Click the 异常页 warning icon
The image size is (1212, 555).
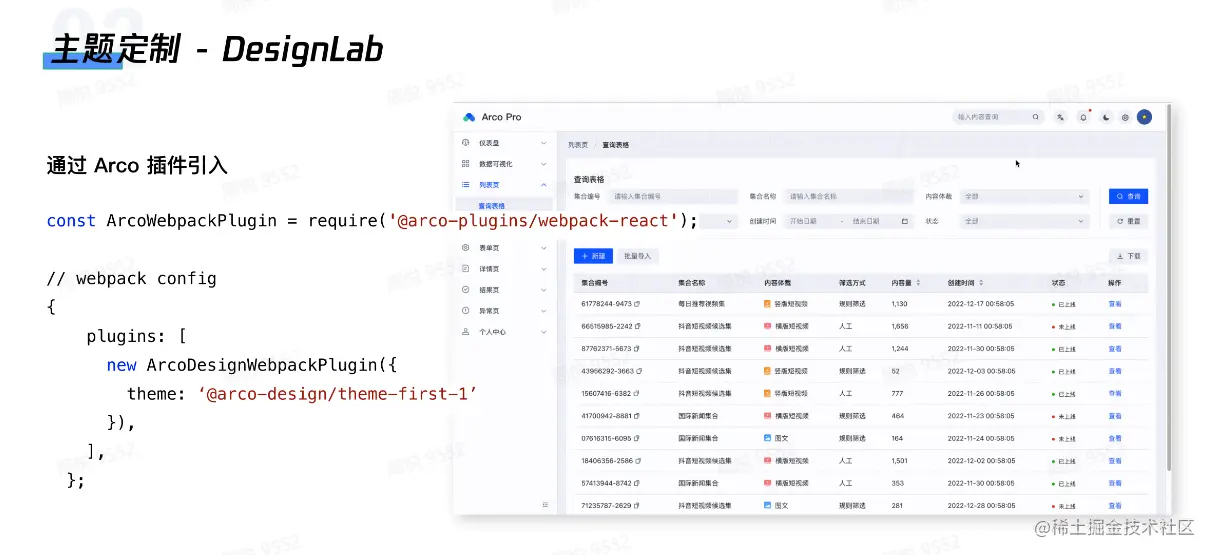(466, 310)
